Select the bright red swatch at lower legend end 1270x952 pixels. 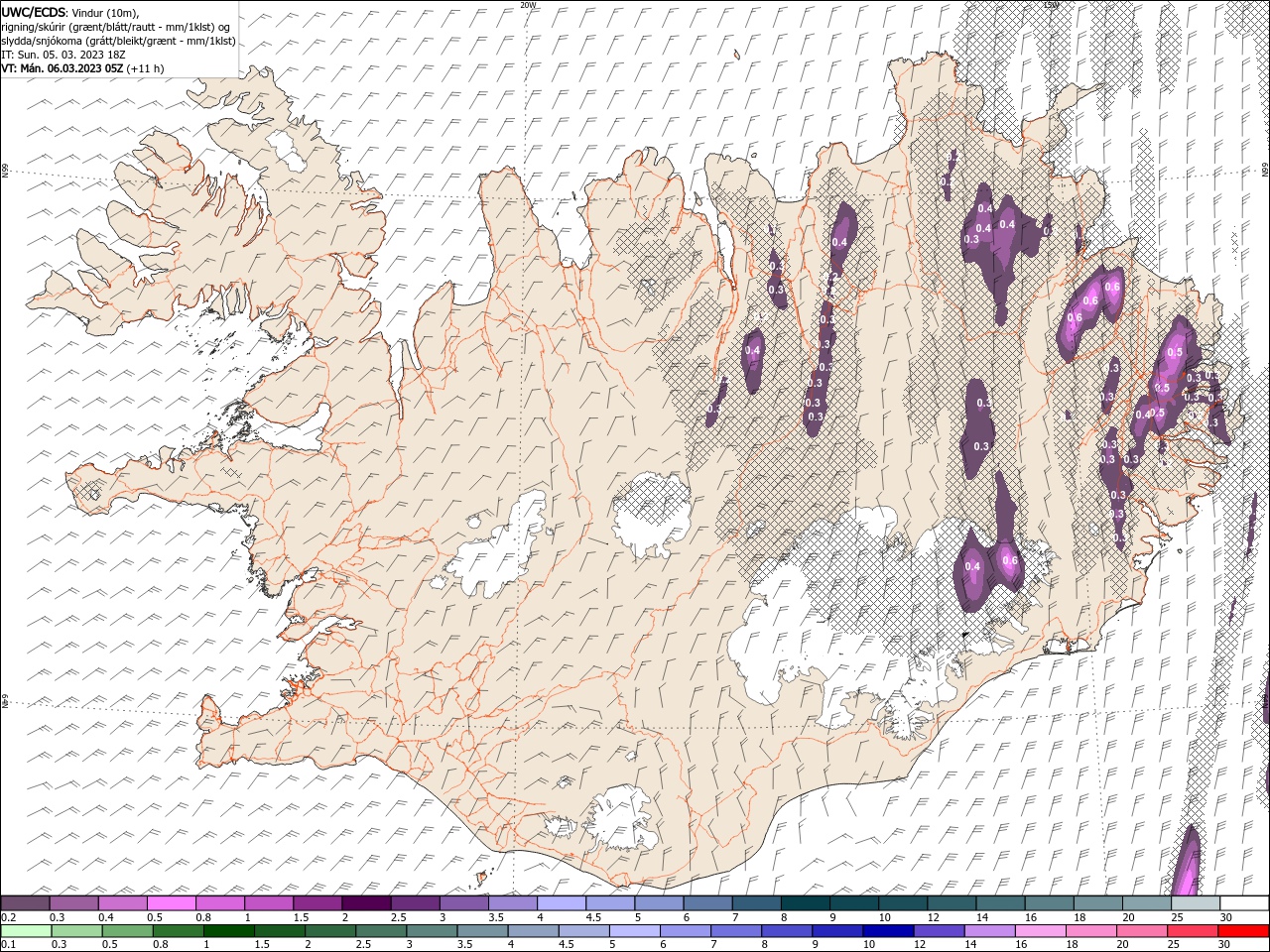[x=1243, y=931]
